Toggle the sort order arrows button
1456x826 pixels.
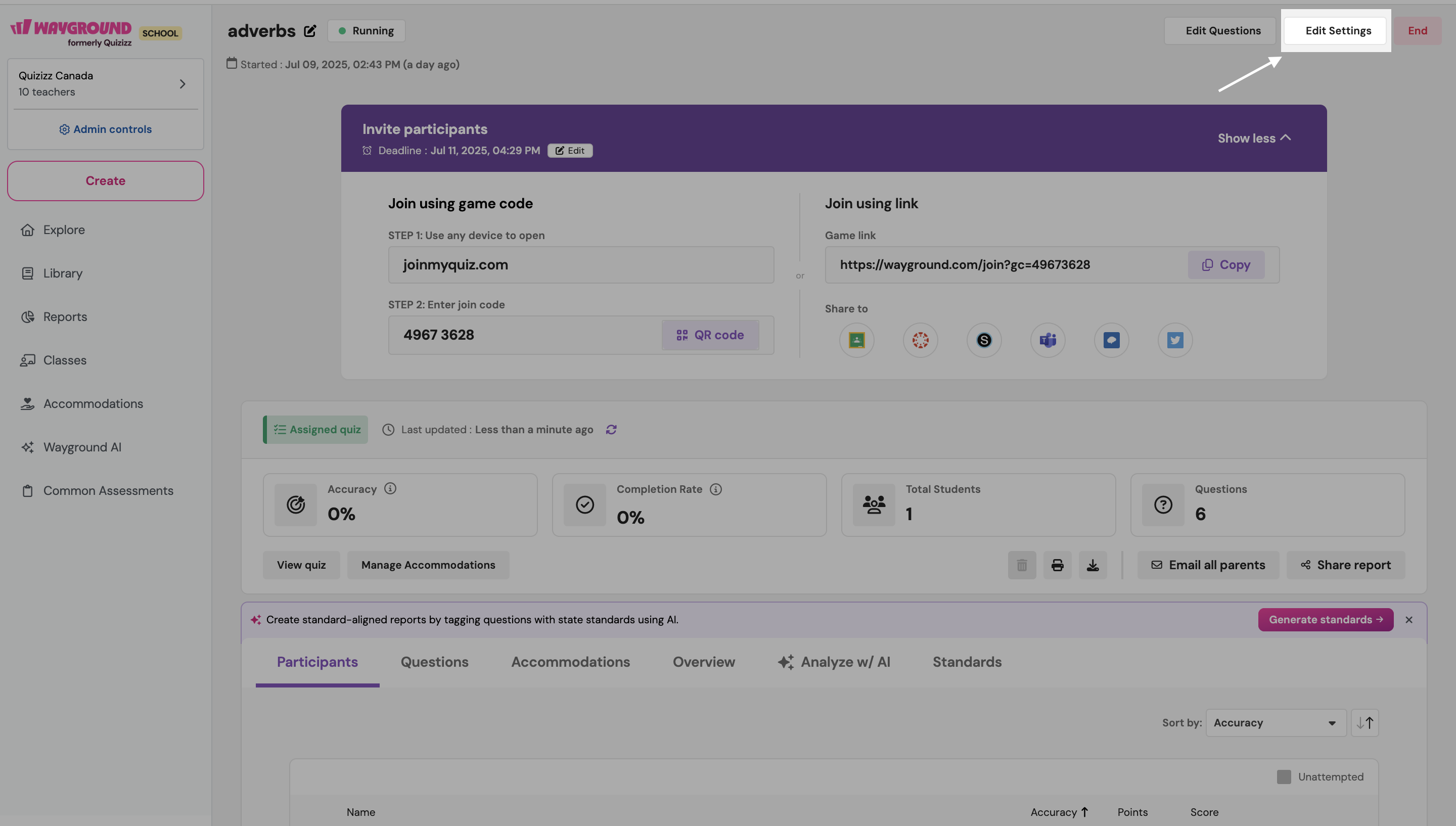[1364, 723]
